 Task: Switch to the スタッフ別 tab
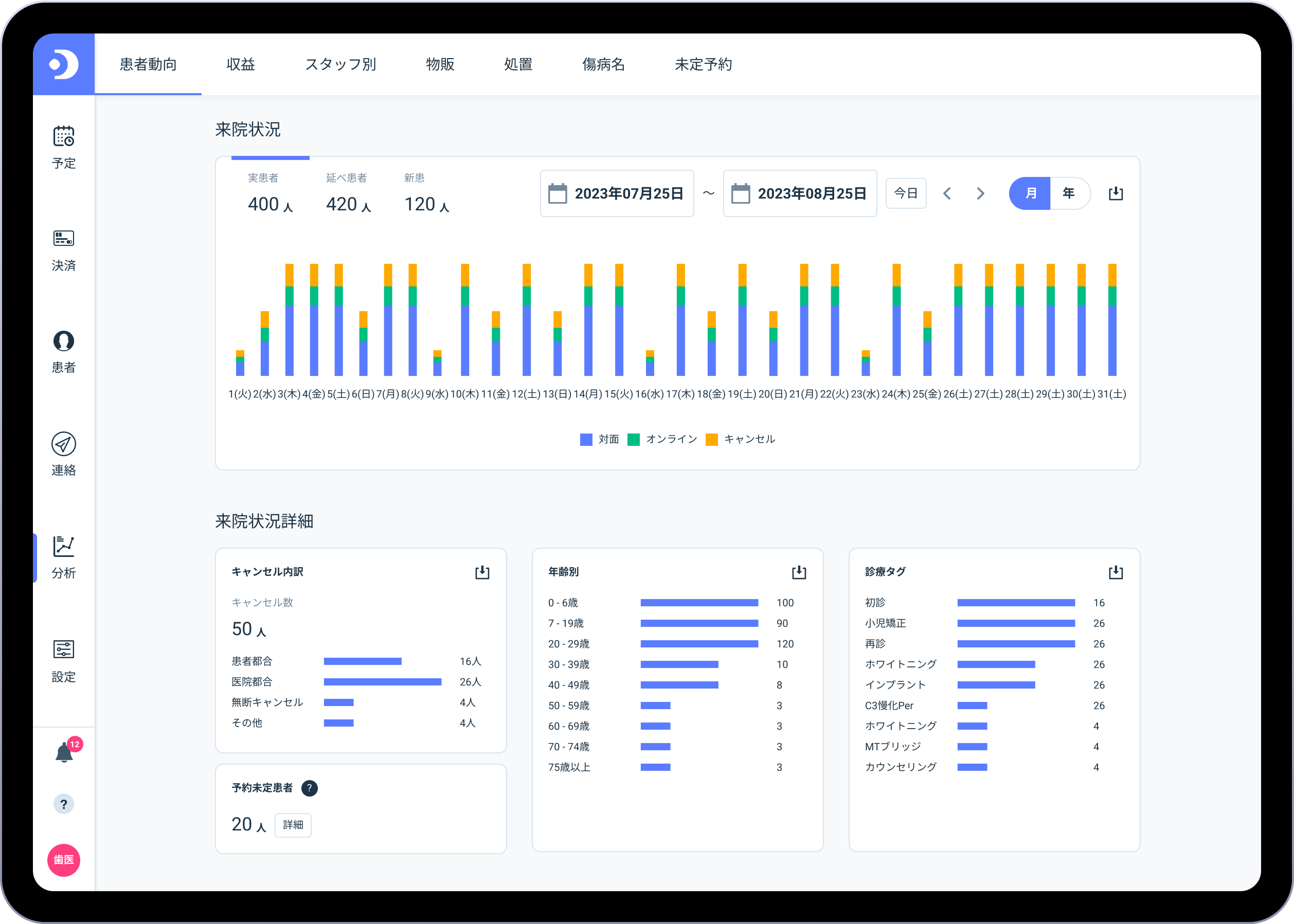[340, 64]
